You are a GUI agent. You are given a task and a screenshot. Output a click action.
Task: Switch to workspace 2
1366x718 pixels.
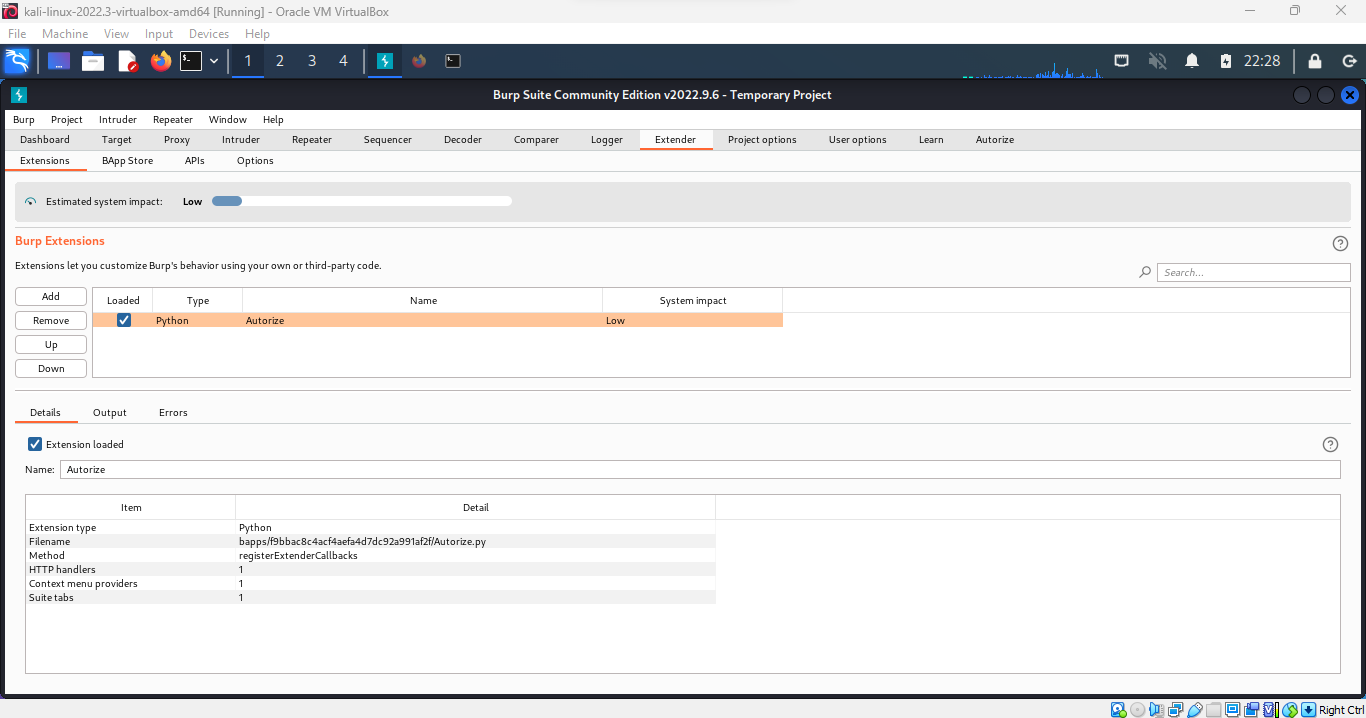(x=280, y=61)
